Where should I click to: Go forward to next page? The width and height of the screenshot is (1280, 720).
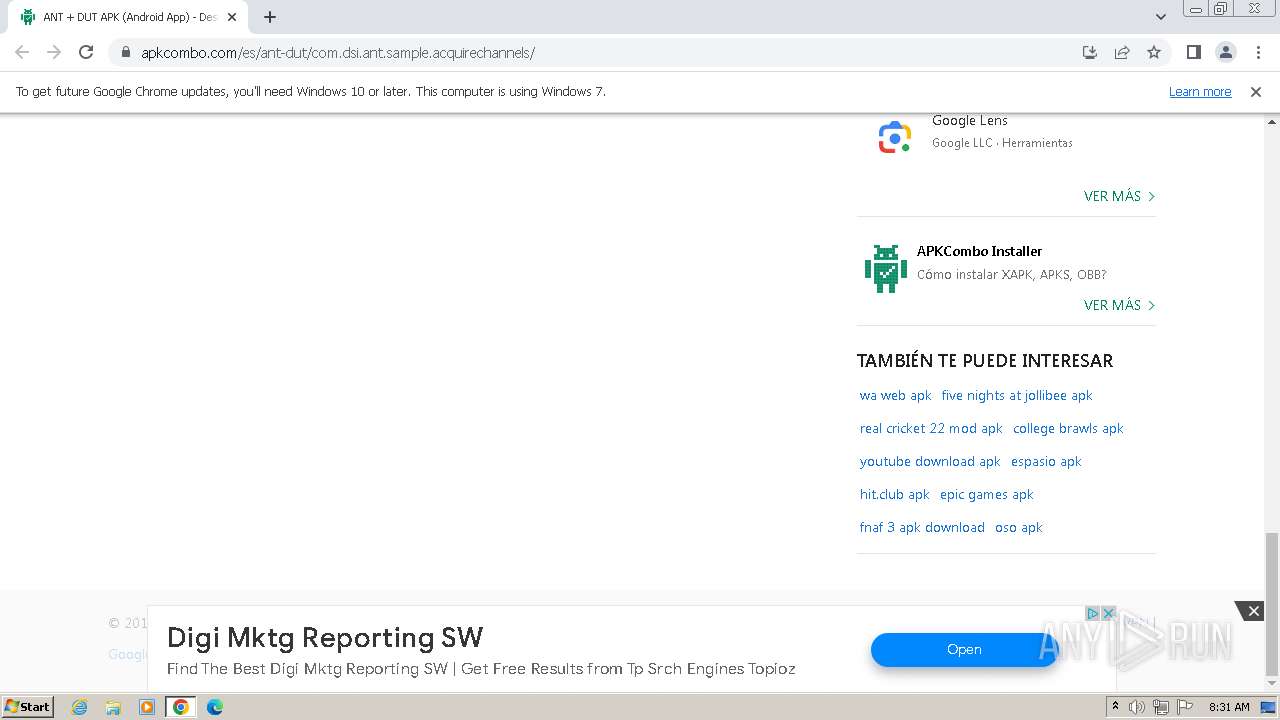[54, 52]
